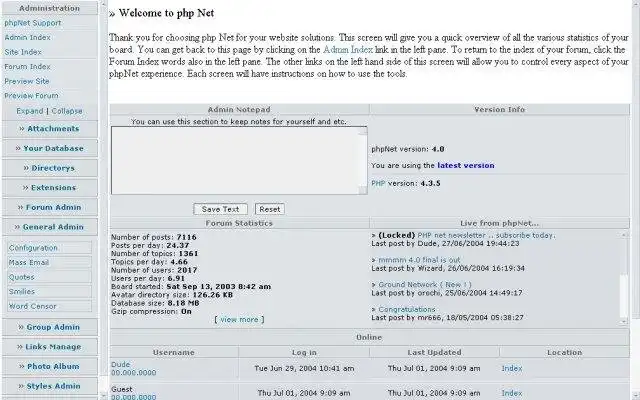
Task: Open the phpNet Support link
Action: pos(33,23)
